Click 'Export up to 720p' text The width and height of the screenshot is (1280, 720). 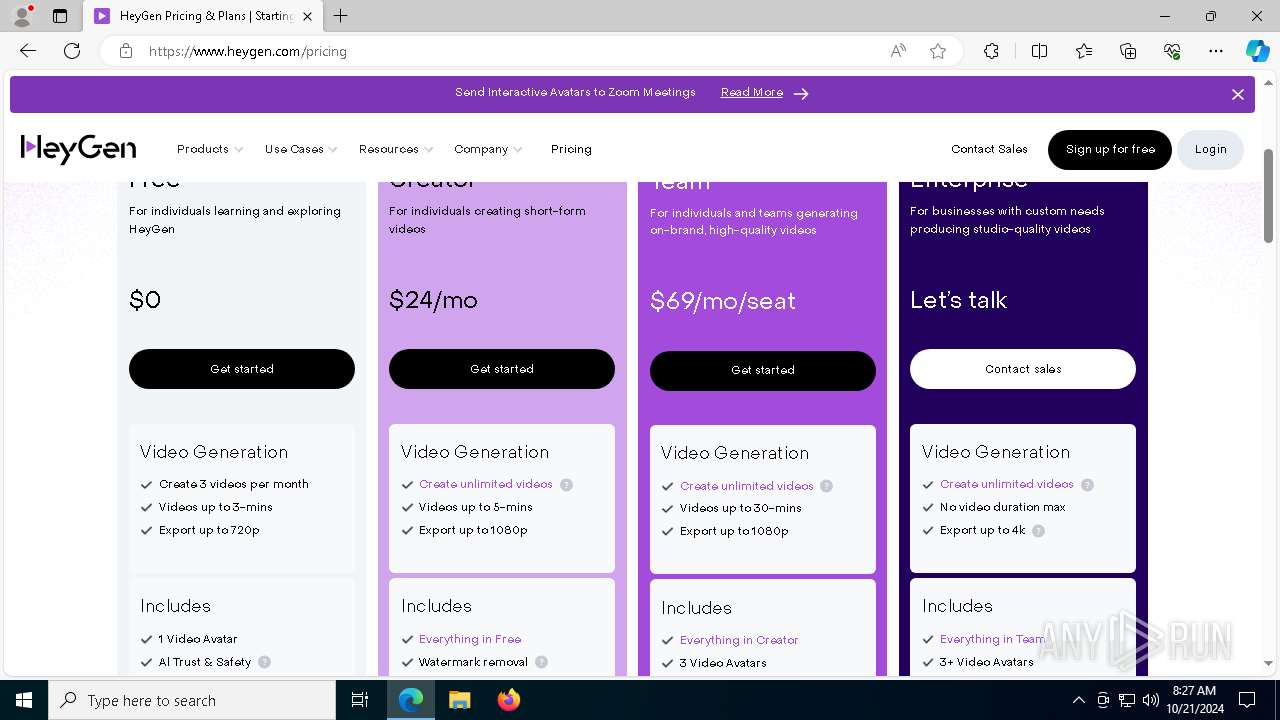209,530
